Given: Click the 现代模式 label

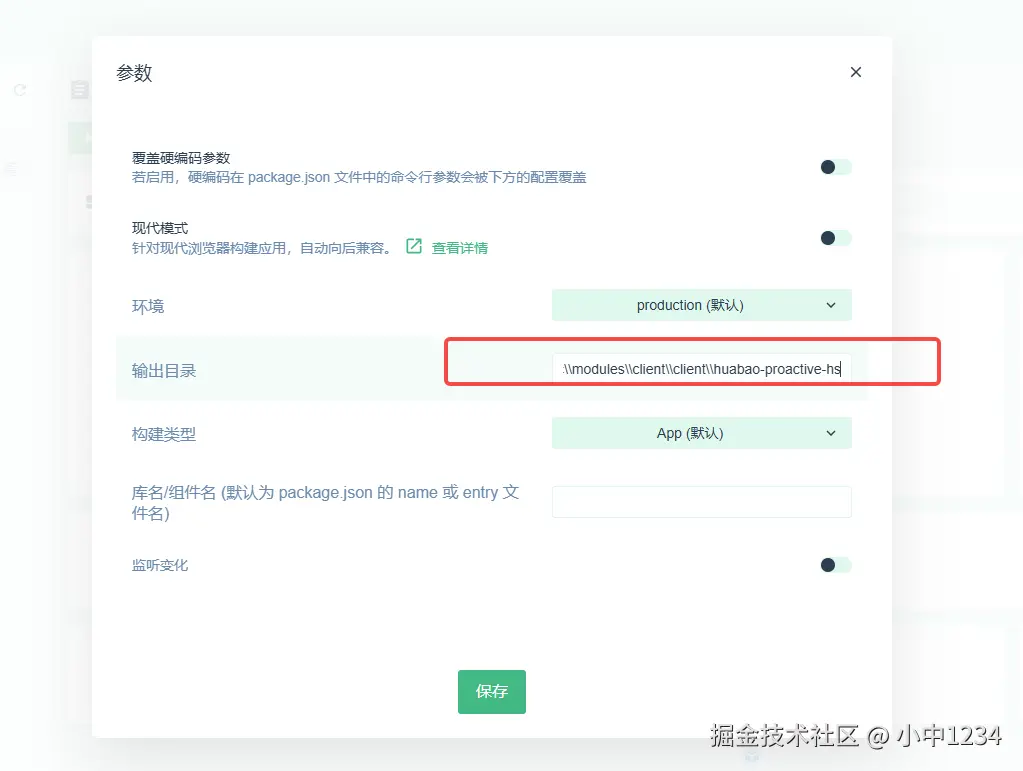Looking at the screenshot, I should pos(160,228).
